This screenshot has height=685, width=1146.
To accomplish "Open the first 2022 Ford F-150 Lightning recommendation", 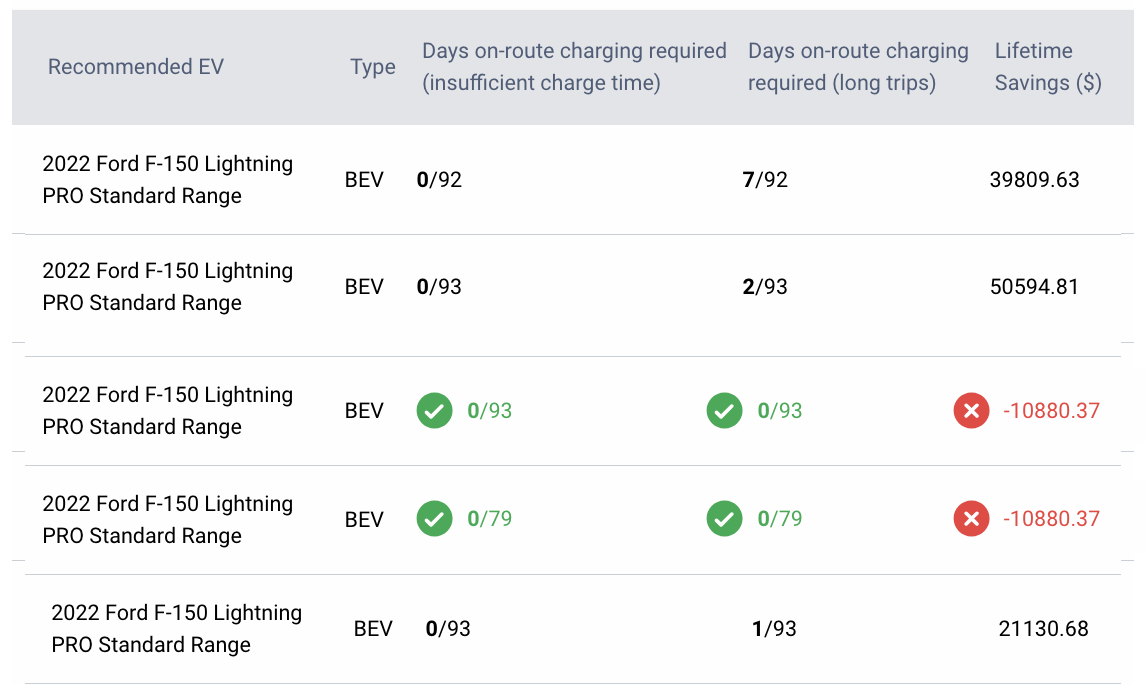I will (x=167, y=179).
